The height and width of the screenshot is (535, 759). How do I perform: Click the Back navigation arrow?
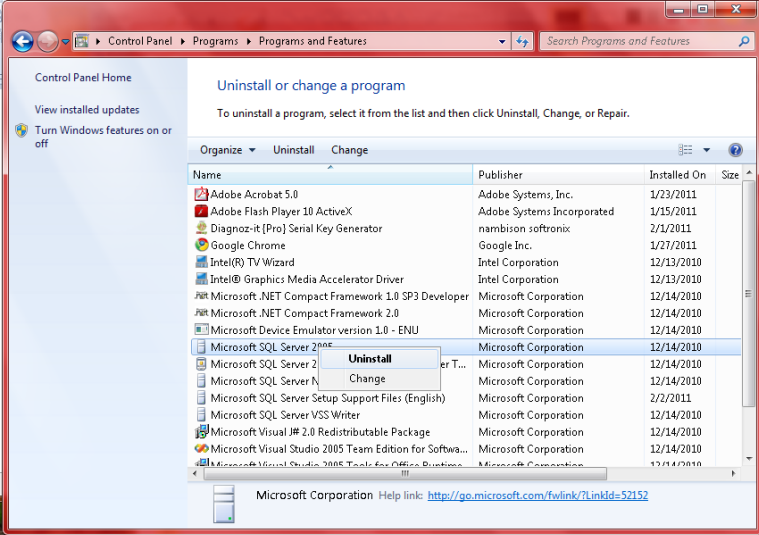tap(22, 41)
